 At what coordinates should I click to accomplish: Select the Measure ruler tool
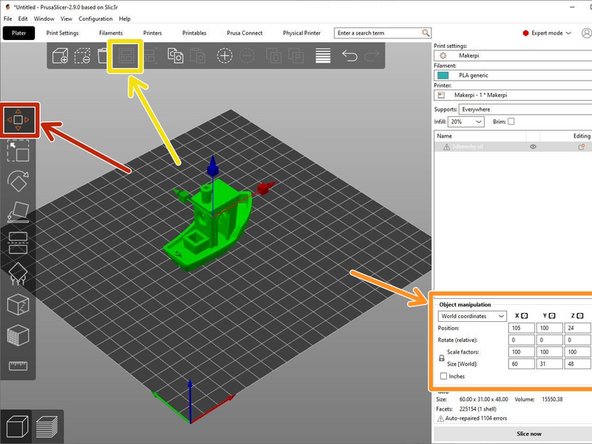[18, 366]
